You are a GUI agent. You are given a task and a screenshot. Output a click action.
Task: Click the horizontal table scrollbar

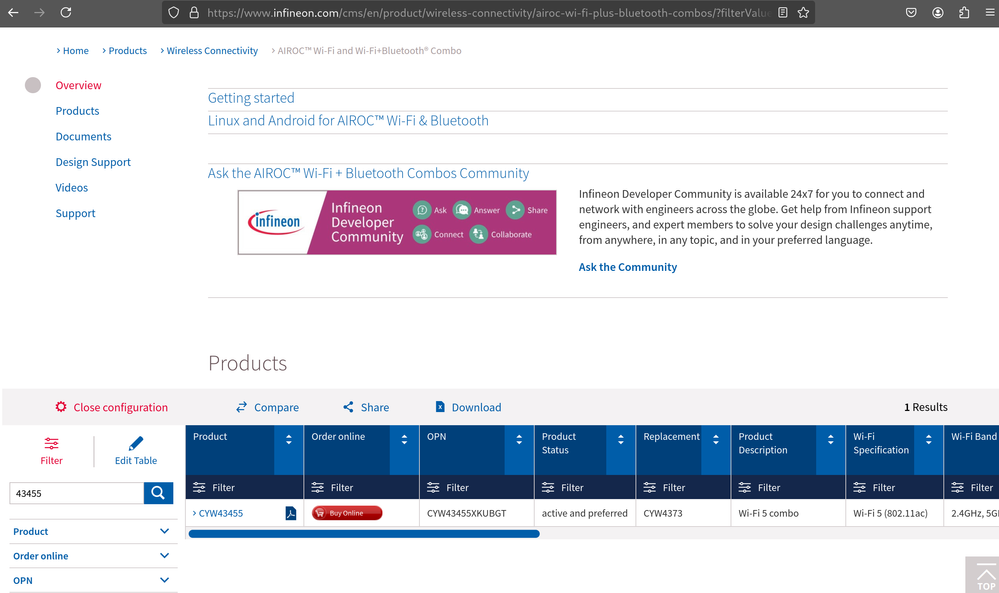tap(364, 534)
